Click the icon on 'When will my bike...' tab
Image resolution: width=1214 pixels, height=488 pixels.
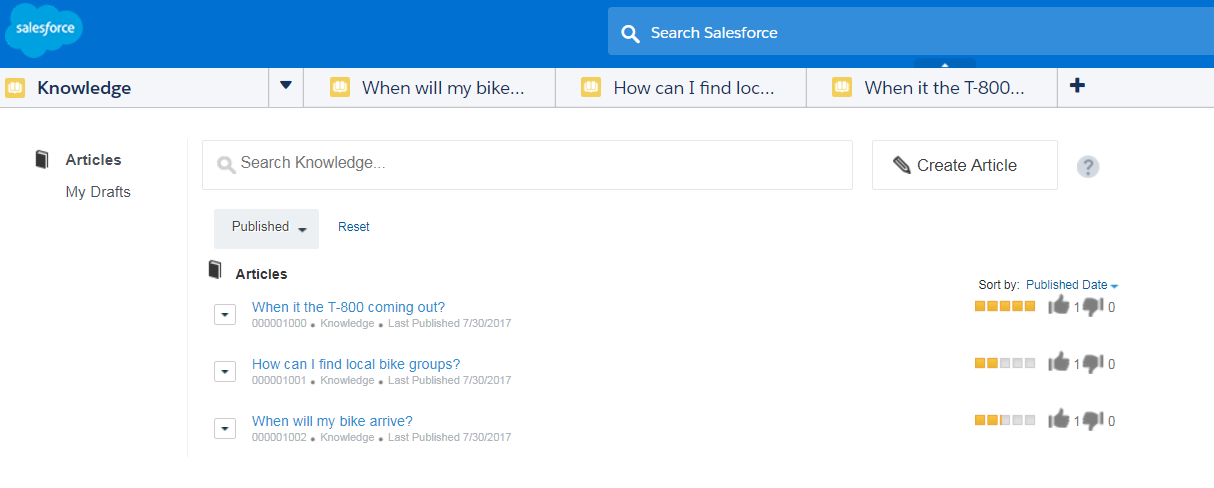pos(340,88)
